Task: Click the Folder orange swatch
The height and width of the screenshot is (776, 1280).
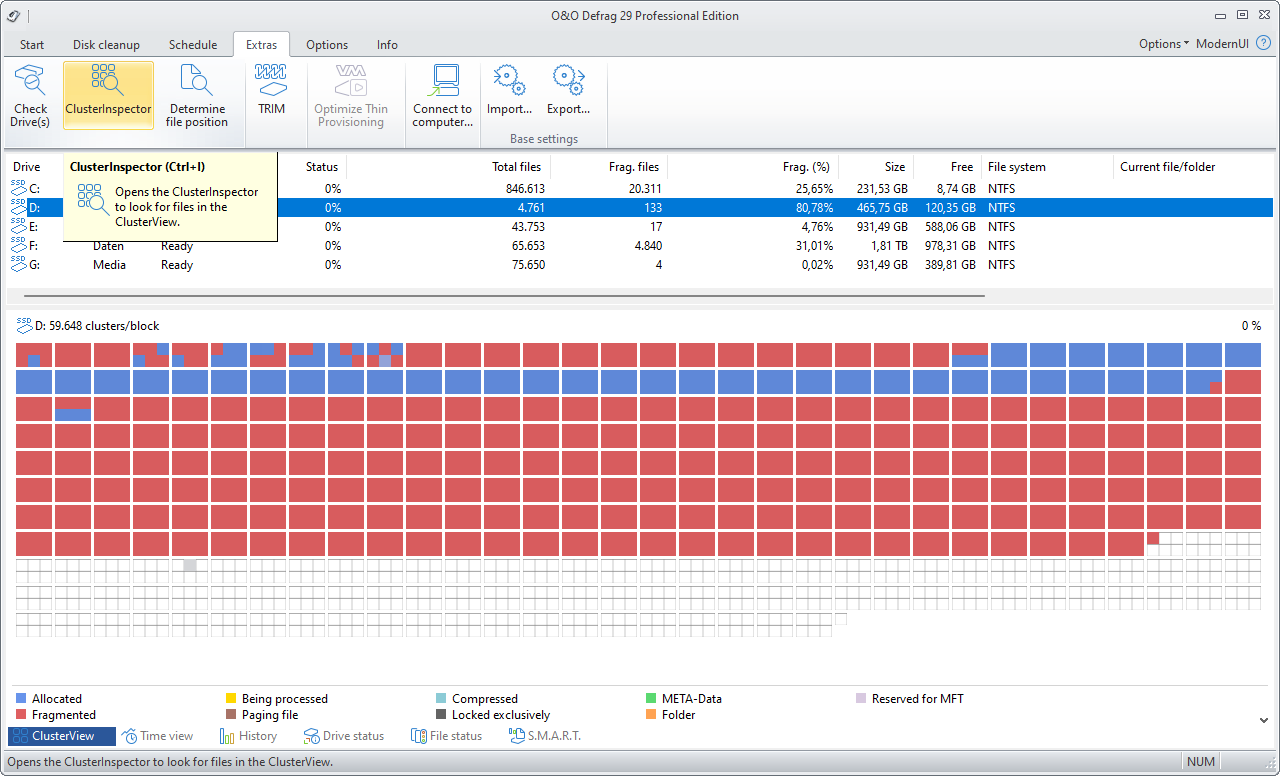Action: coord(652,715)
